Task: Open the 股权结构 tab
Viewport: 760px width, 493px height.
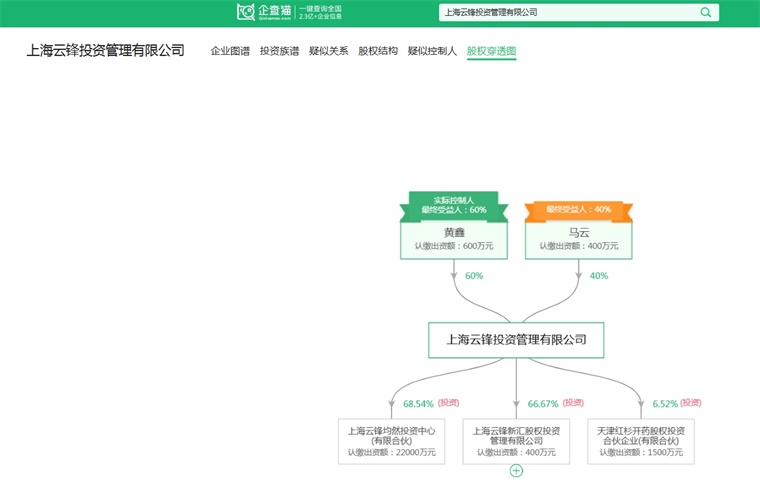Action: (x=378, y=51)
